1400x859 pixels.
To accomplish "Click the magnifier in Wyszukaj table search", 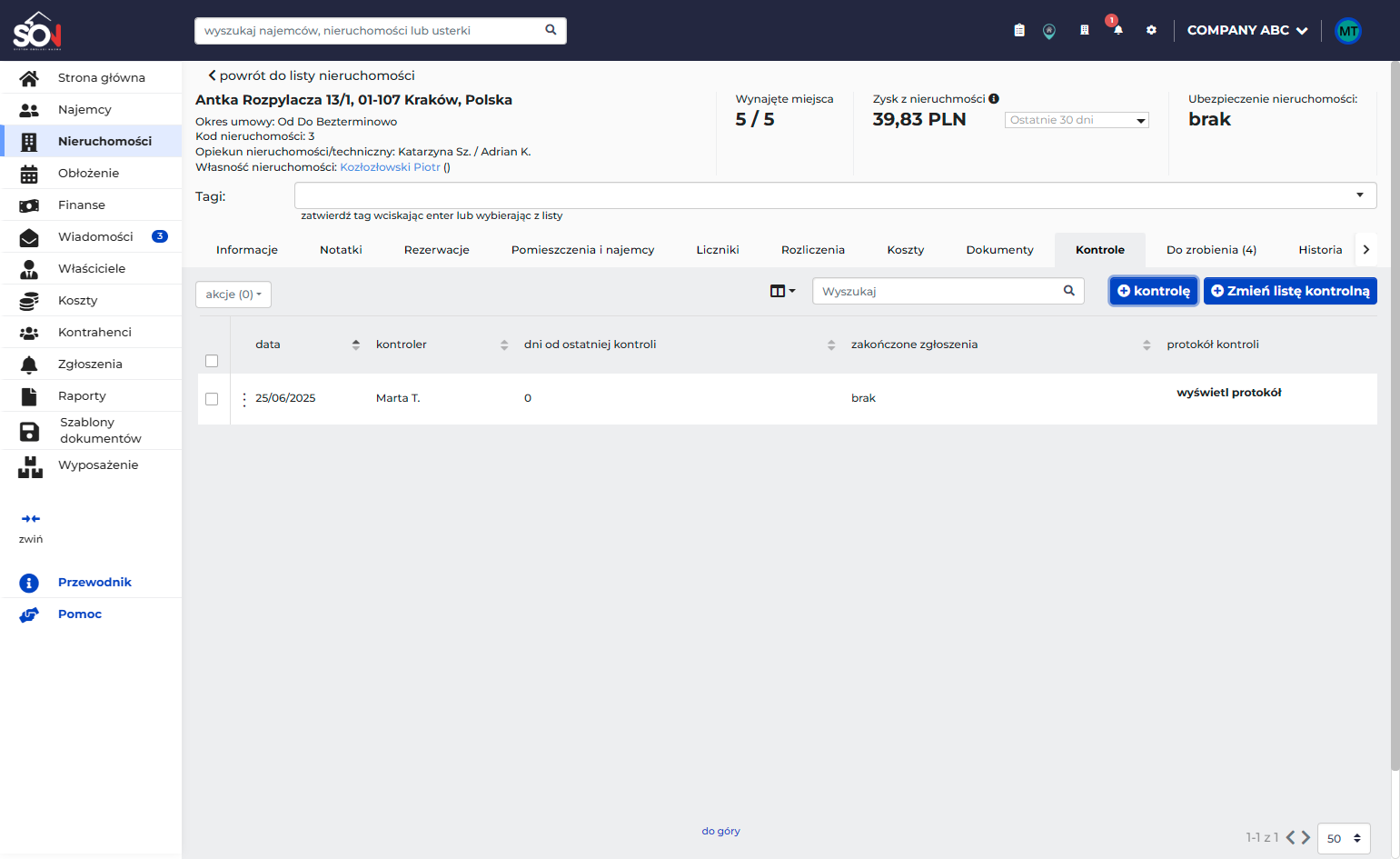I will 1069,291.
